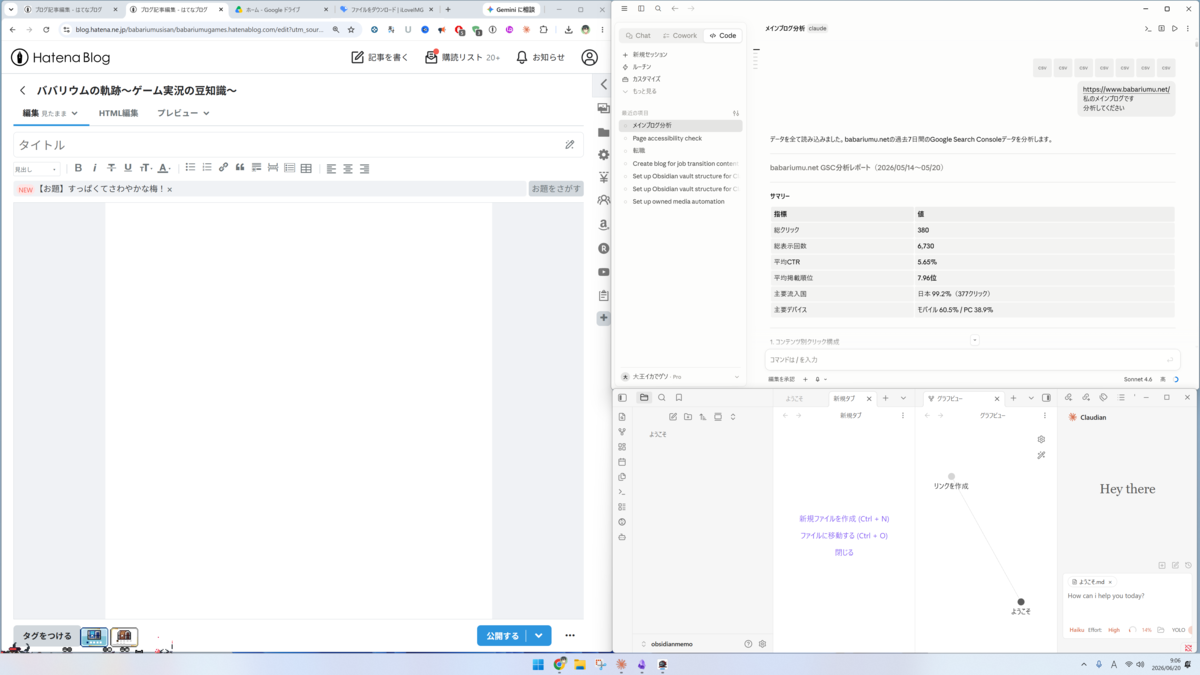Insert a blockquote in Hatena editor
Screen dimensions: 1200x675
[x=240, y=168]
